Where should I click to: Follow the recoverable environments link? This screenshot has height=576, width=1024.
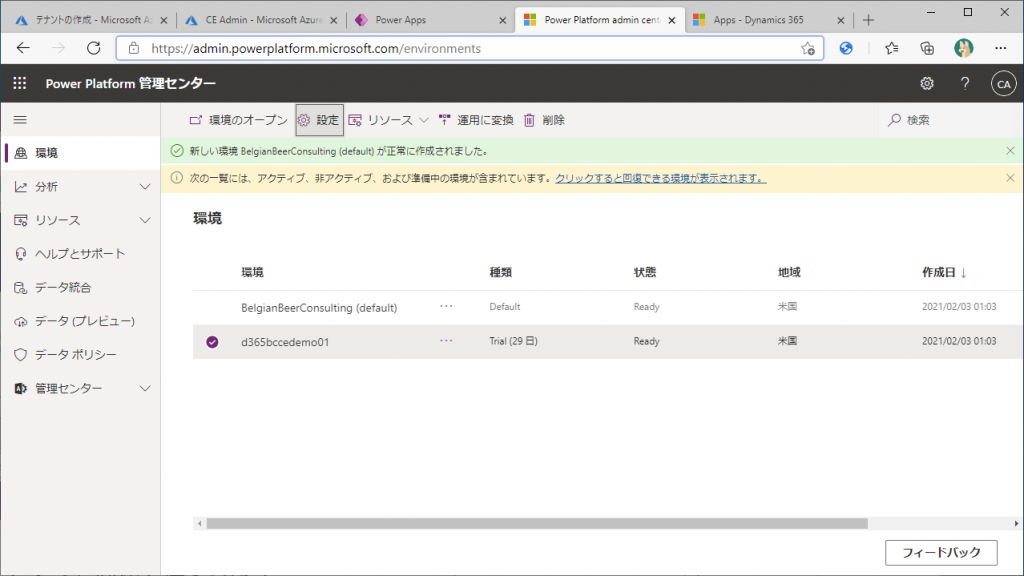(660, 178)
